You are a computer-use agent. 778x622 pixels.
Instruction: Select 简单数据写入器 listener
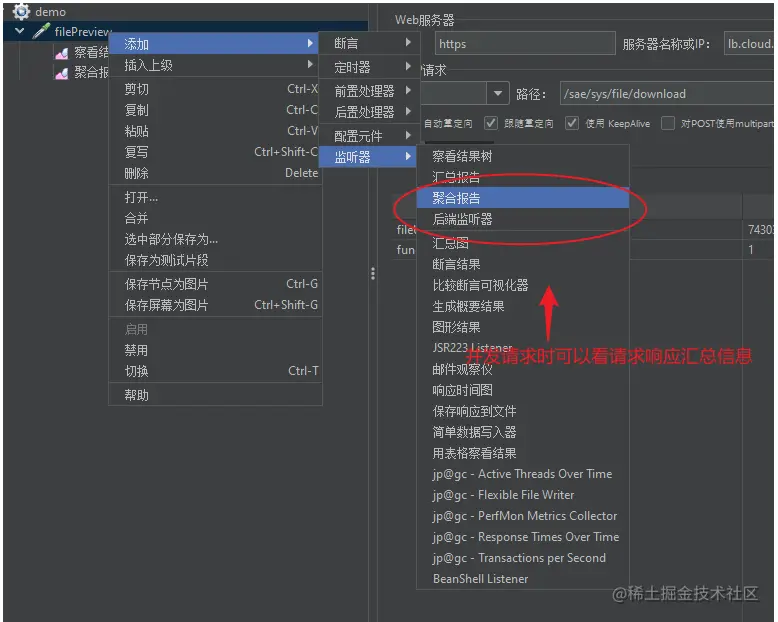[x=523, y=432]
